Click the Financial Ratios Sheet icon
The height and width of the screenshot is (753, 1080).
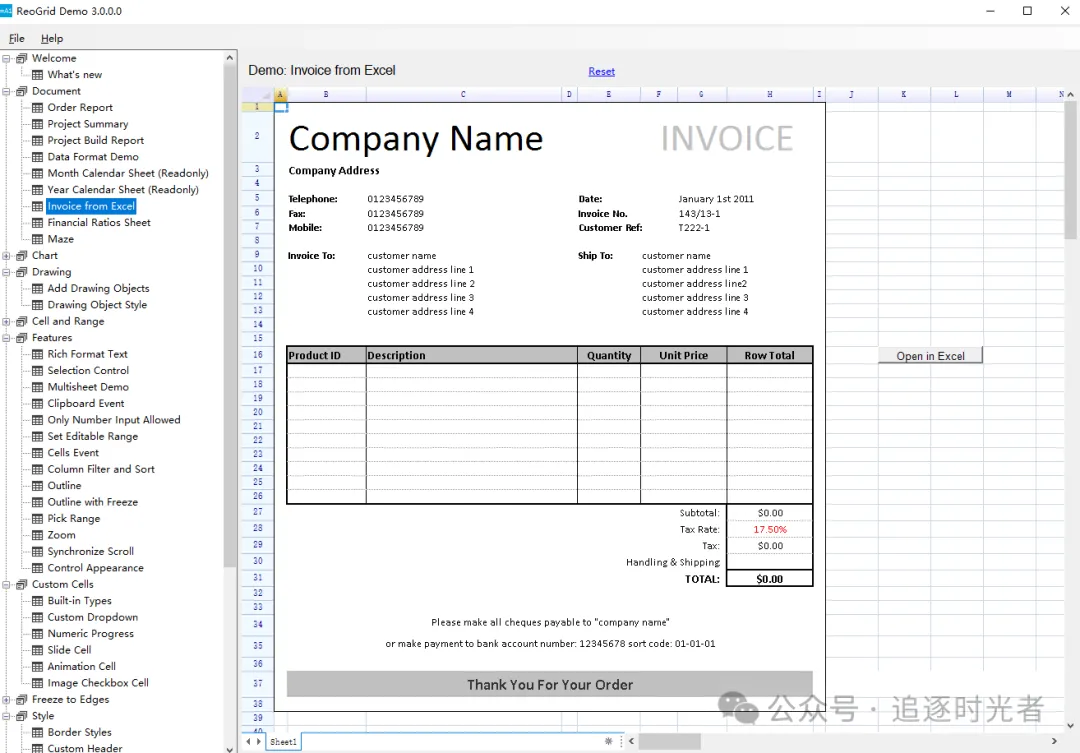[38, 223]
